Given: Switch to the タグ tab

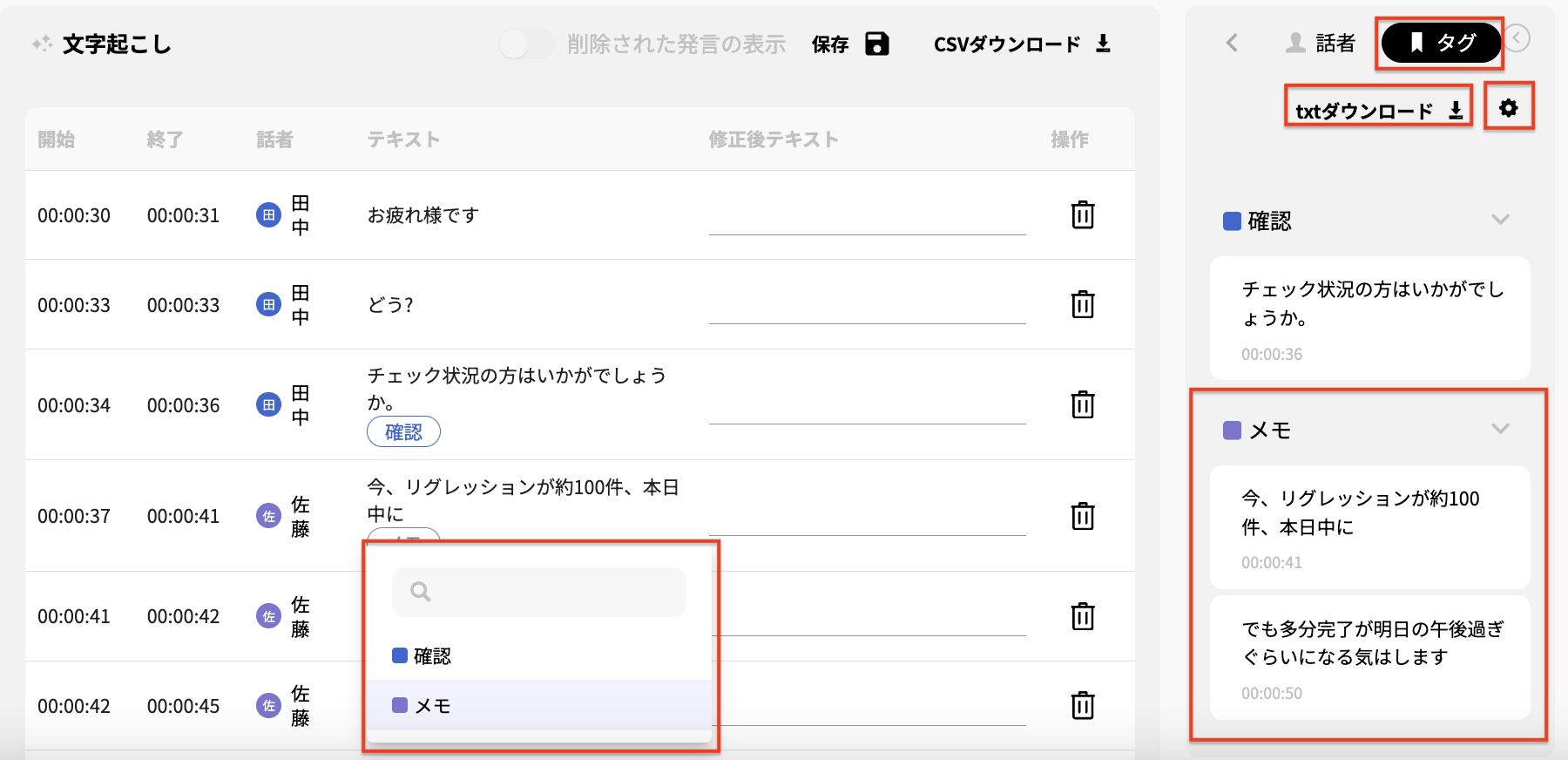Looking at the screenshot, I should click(x=1441, y=42).
